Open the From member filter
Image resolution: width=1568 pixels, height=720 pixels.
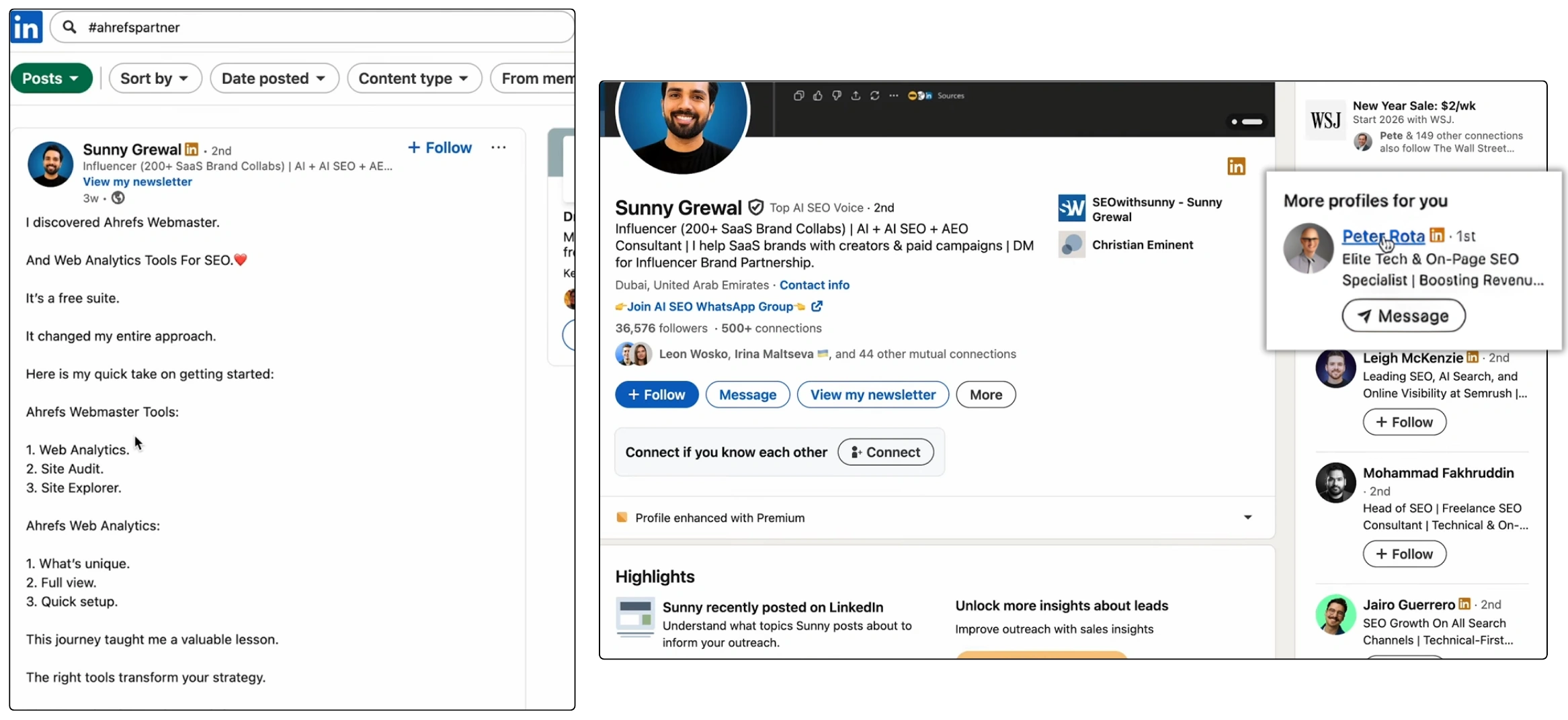coord(533,79)
